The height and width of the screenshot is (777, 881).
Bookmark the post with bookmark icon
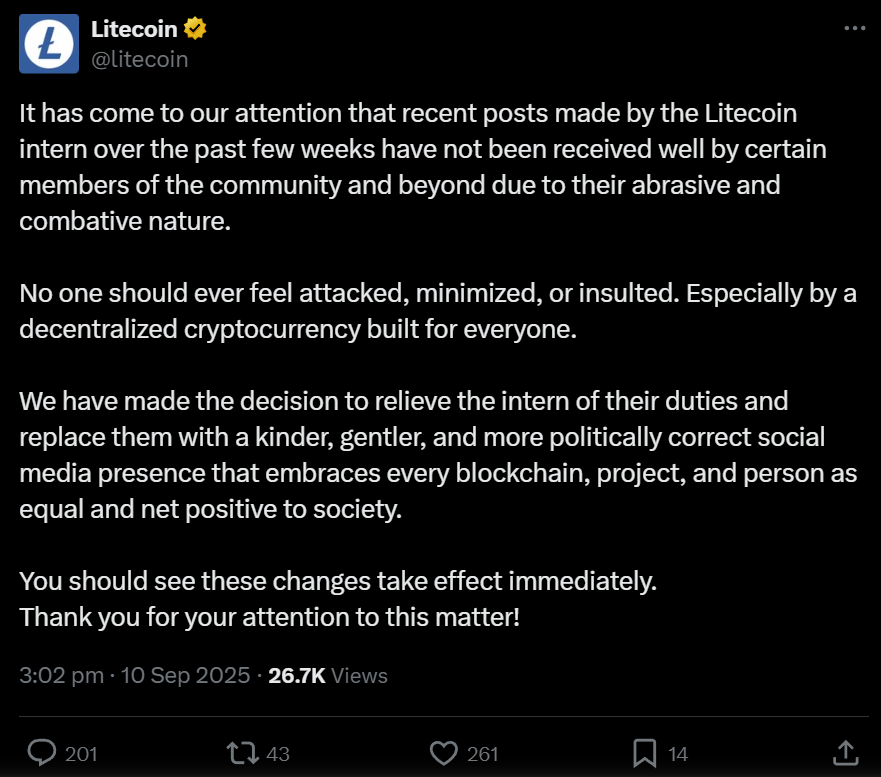coord(644,753)
